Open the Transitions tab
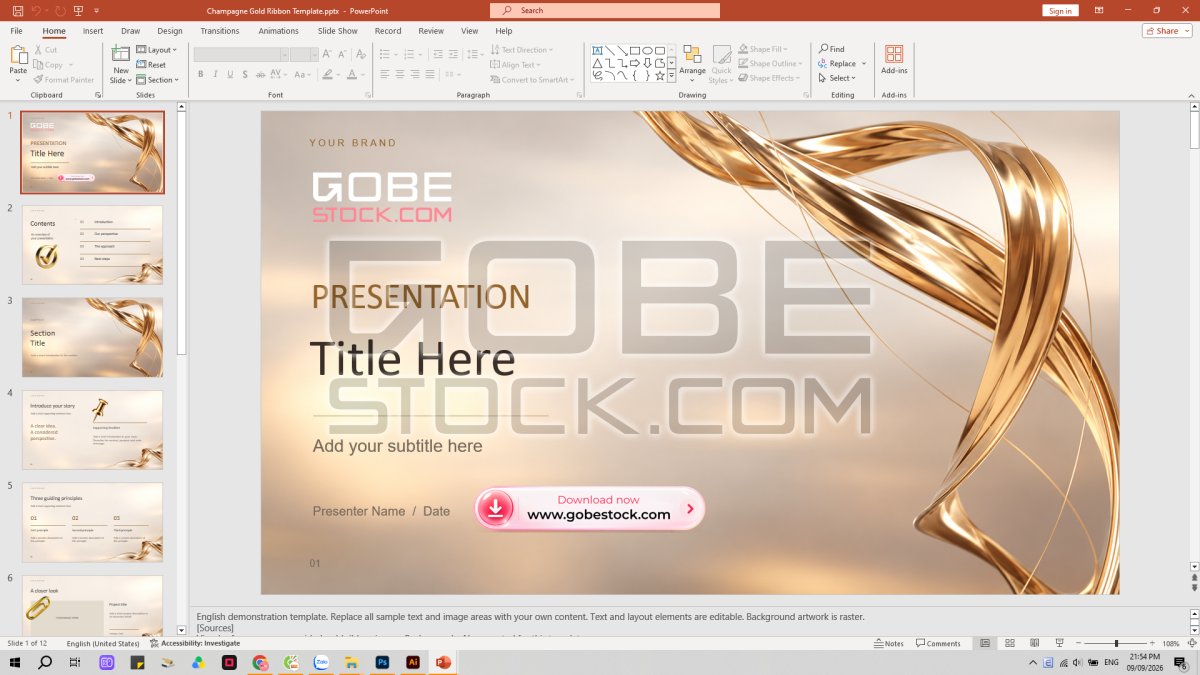Image resolution: width=1200 pixels, height=675 pixels. click(220, 31)
